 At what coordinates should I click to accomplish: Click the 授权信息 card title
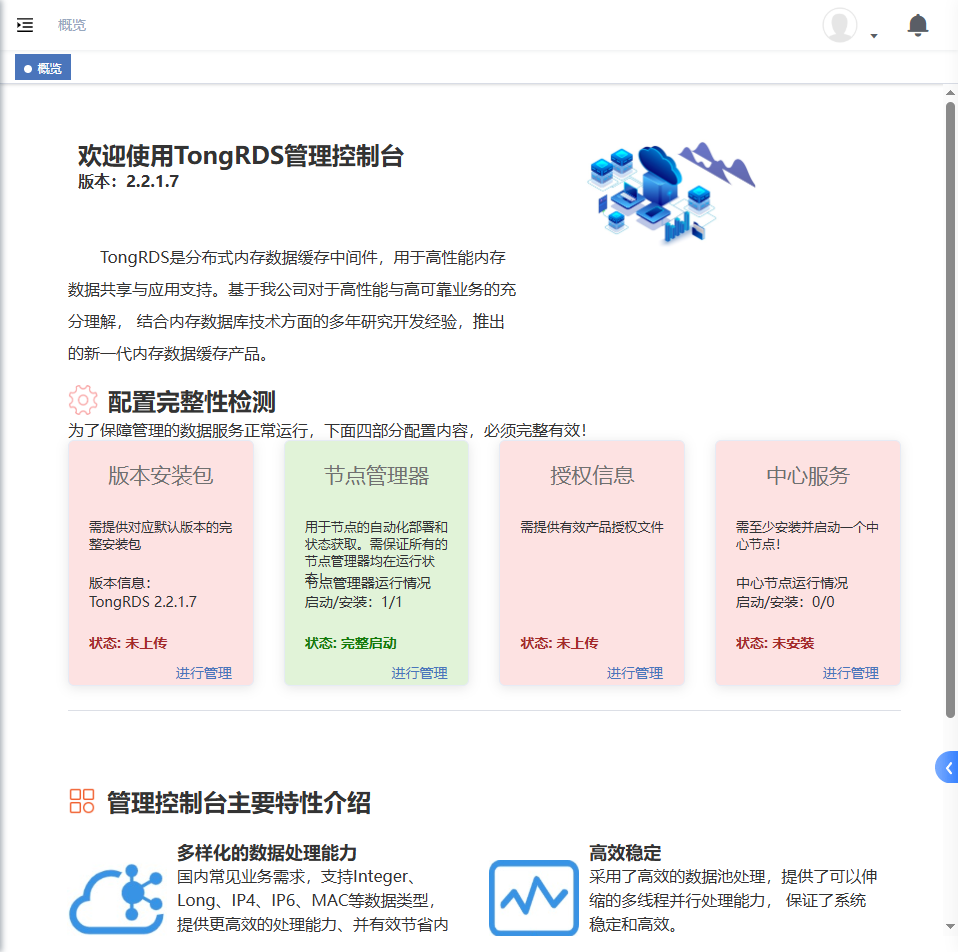[592, 475]
